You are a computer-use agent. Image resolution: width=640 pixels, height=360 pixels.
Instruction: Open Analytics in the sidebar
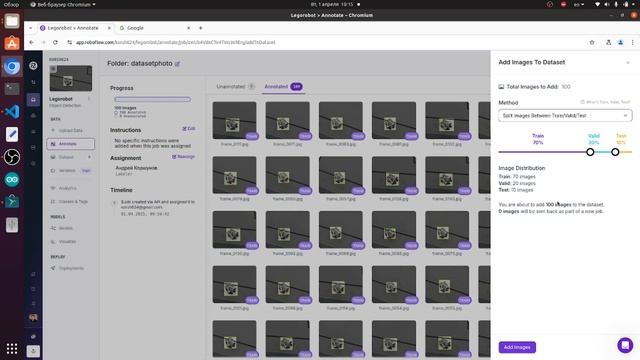[x=71, y=188]
